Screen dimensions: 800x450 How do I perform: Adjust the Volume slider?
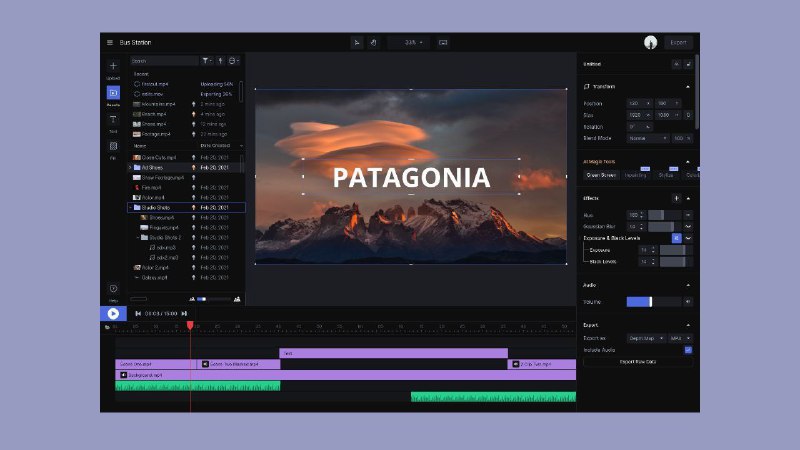(x=654, y=302)
